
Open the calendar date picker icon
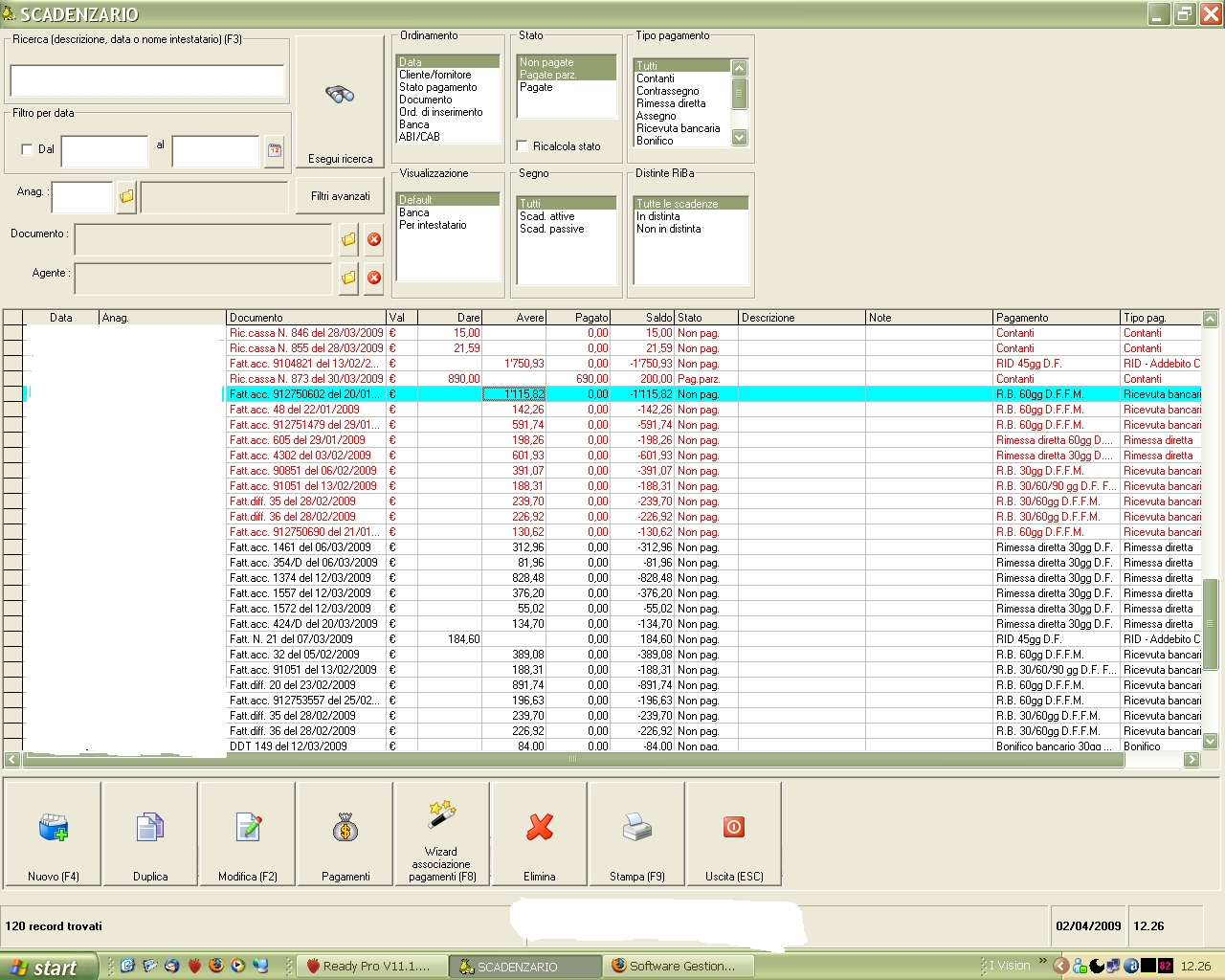coord(275,150)
